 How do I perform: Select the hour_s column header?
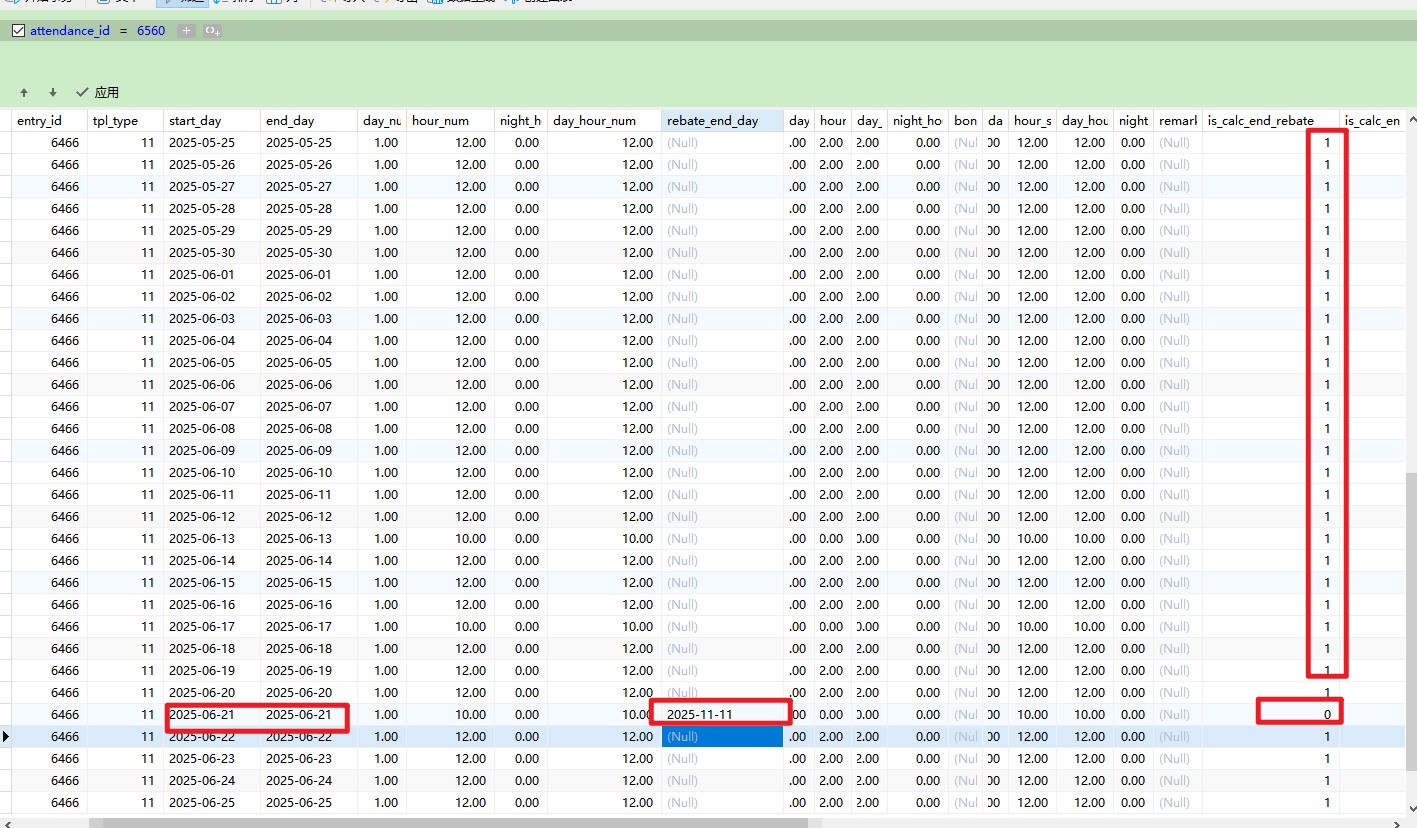(1033, 120)
